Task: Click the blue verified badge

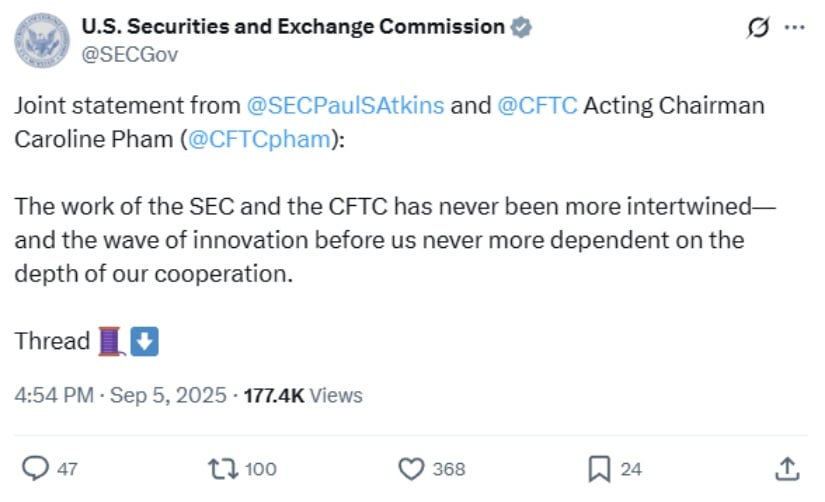Action: pyautogui.click(x=521, y=27)
